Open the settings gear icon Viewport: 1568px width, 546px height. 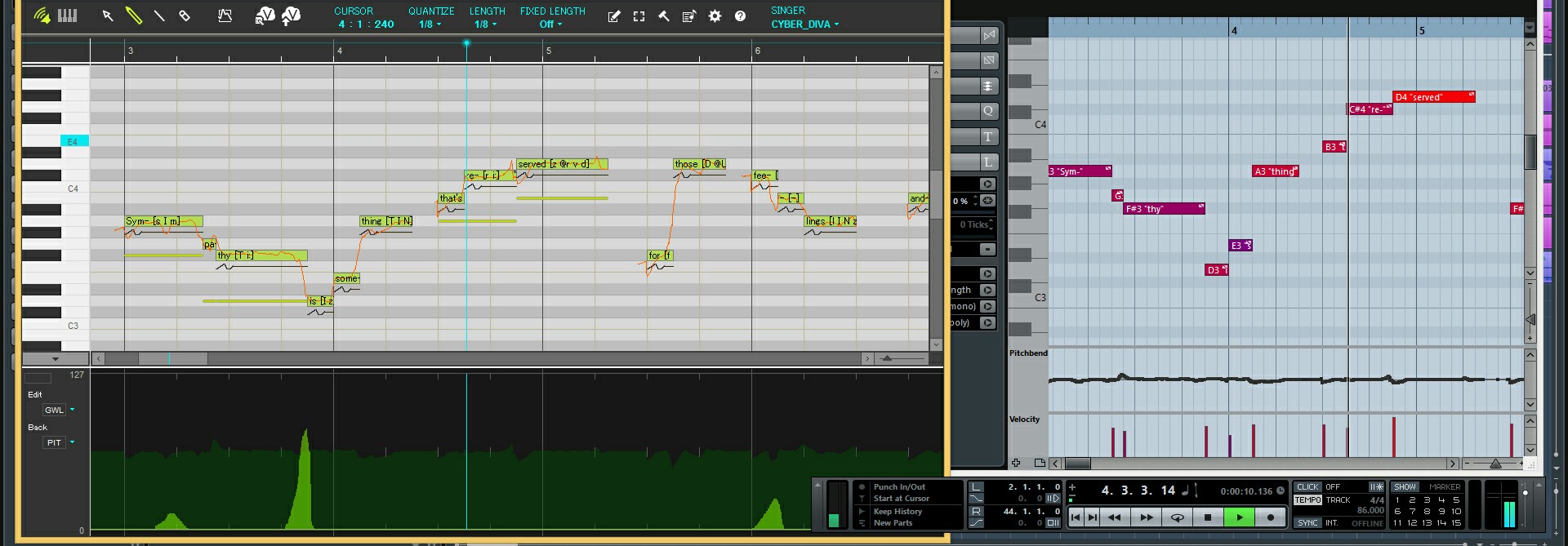coord(715,16)
